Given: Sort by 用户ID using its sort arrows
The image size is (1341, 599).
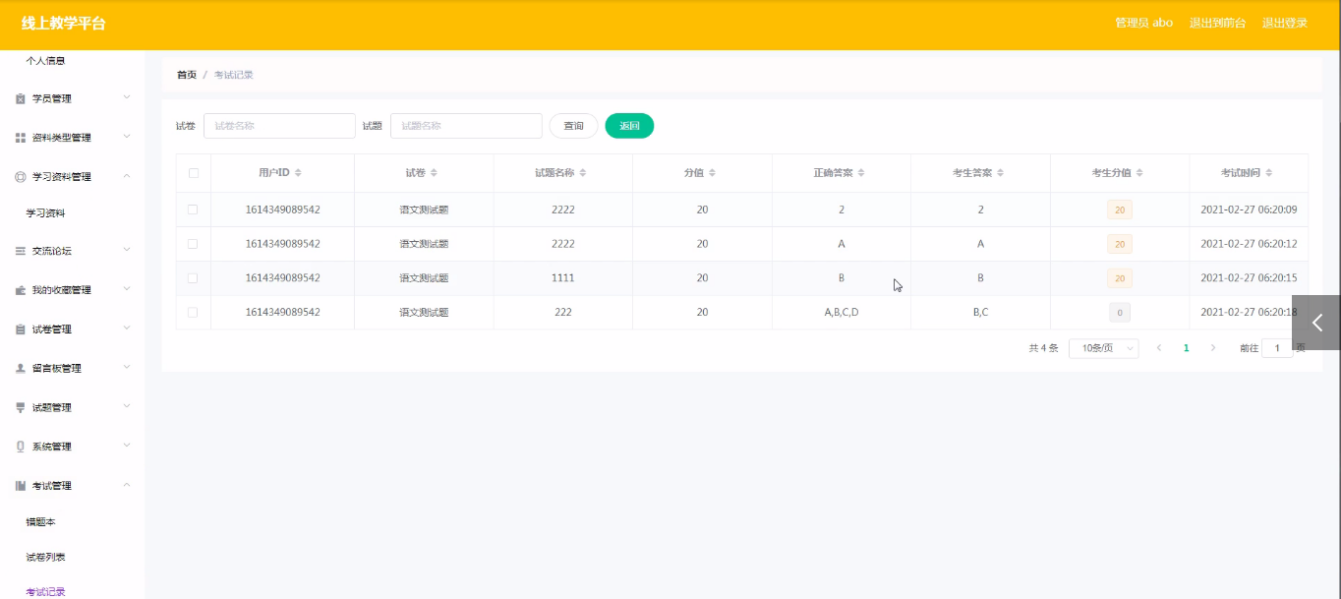Looking at the screenshot, I should (298, 173).
